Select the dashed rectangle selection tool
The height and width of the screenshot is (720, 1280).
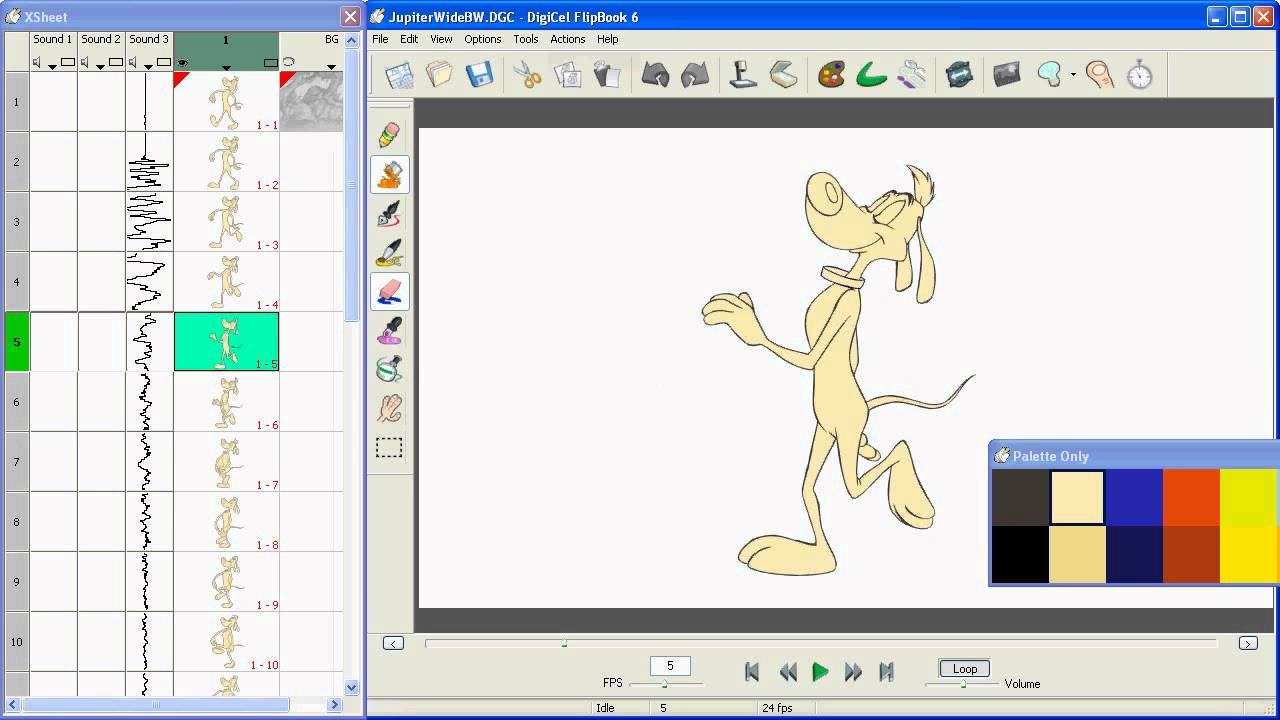389,448
